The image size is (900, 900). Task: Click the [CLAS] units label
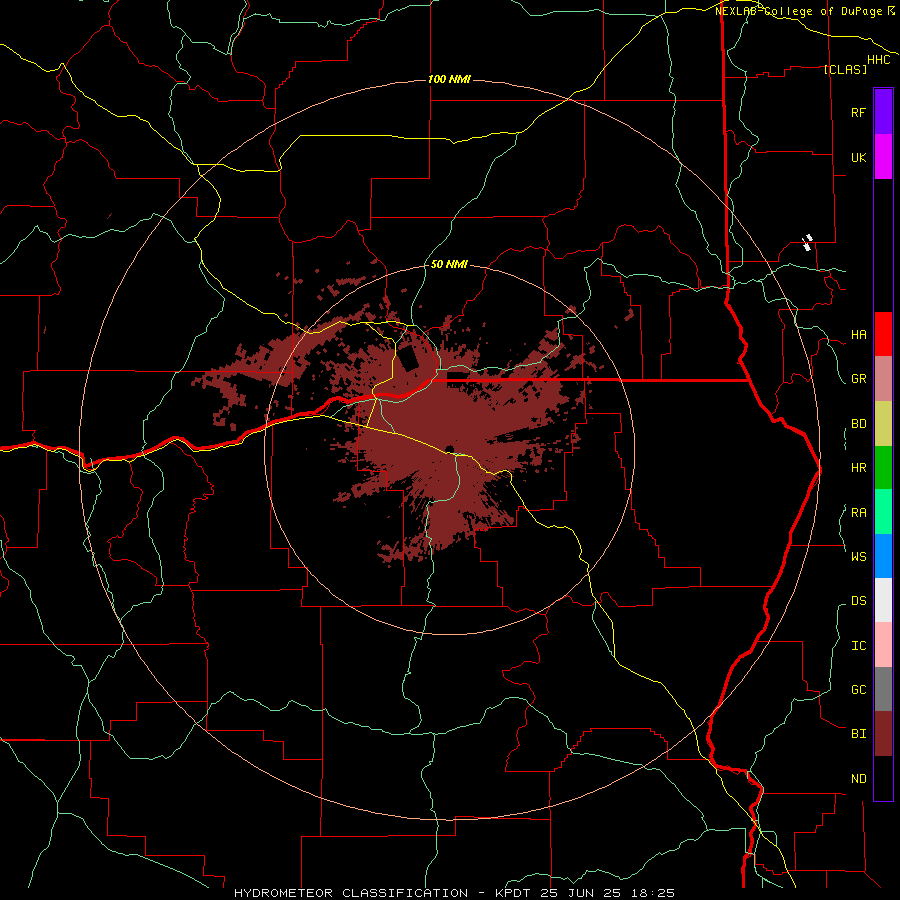tap(845, 69)
